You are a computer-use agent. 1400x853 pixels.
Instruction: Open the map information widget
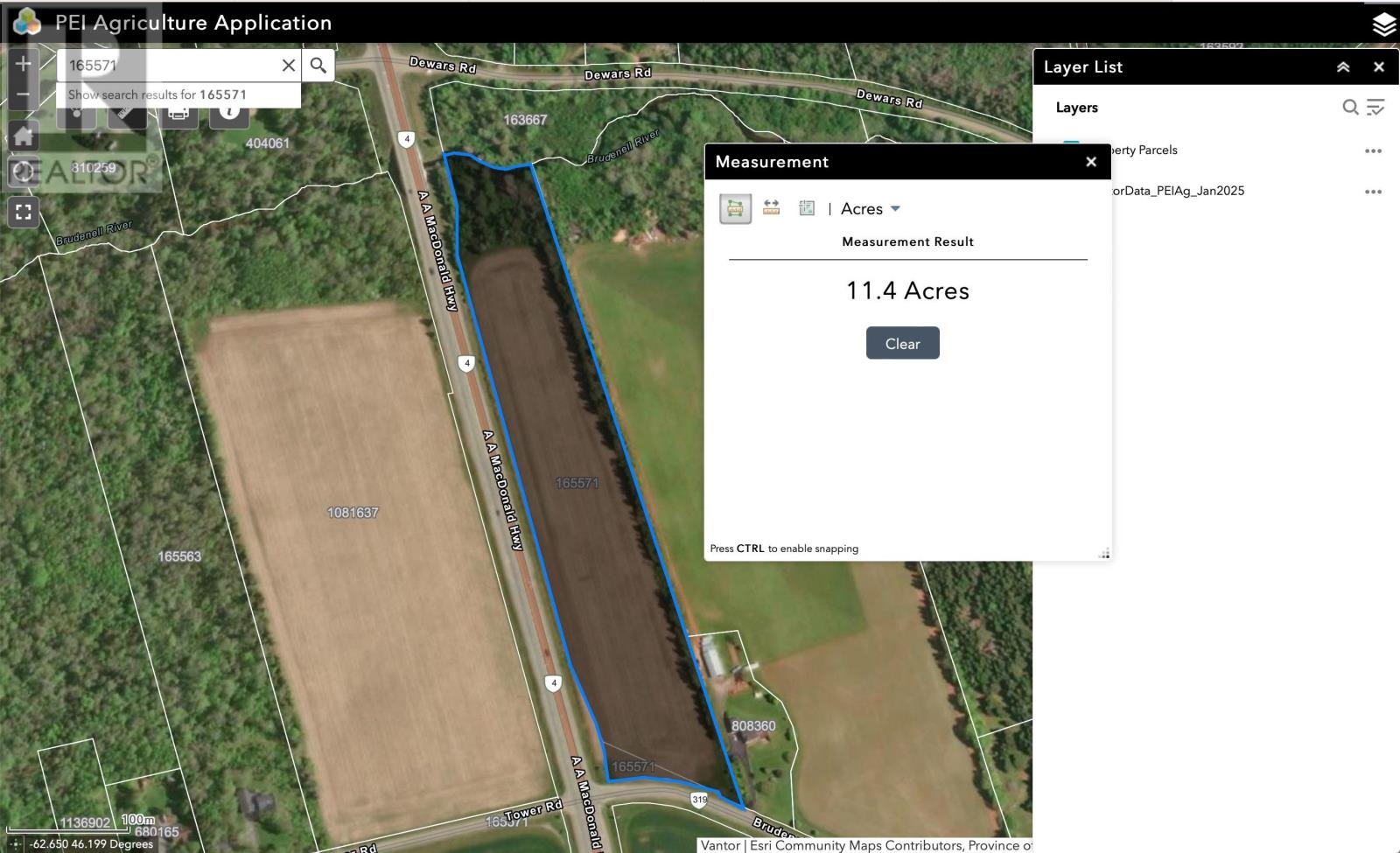[x=230, y=112]
